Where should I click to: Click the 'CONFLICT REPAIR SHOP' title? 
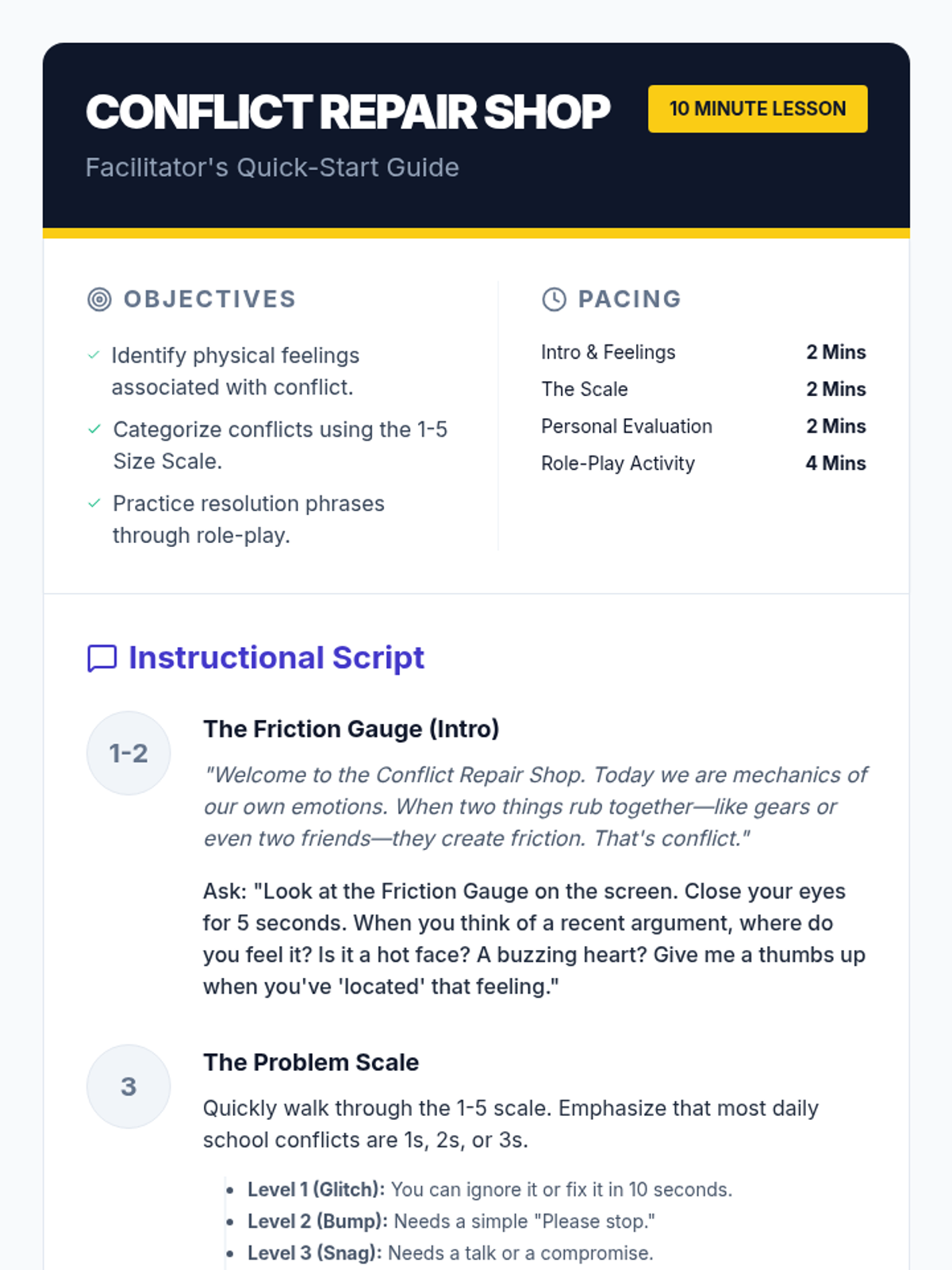coord(347,112)
